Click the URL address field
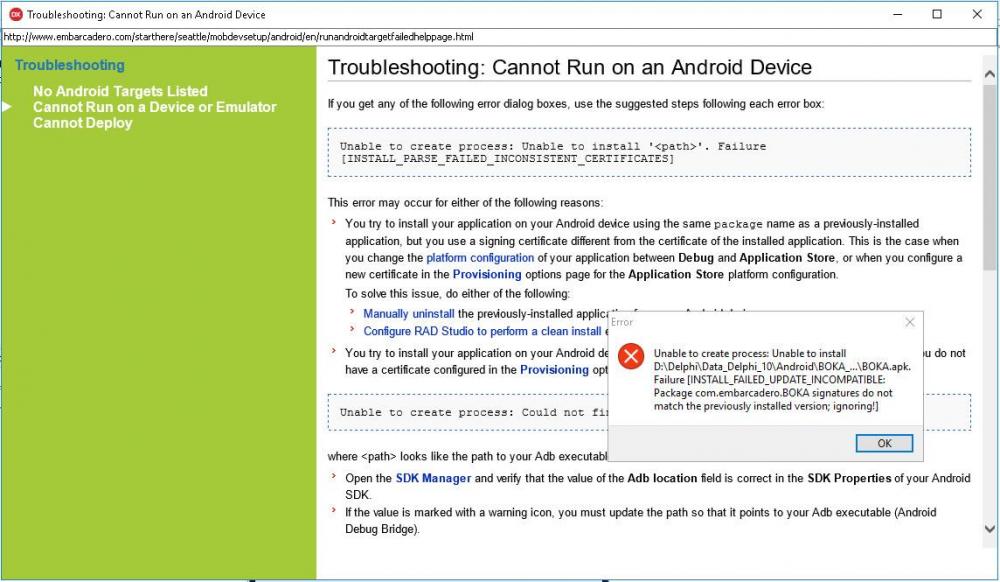Screen dimensions: 1000x582 pyautogui.click(x=497, y=37)
